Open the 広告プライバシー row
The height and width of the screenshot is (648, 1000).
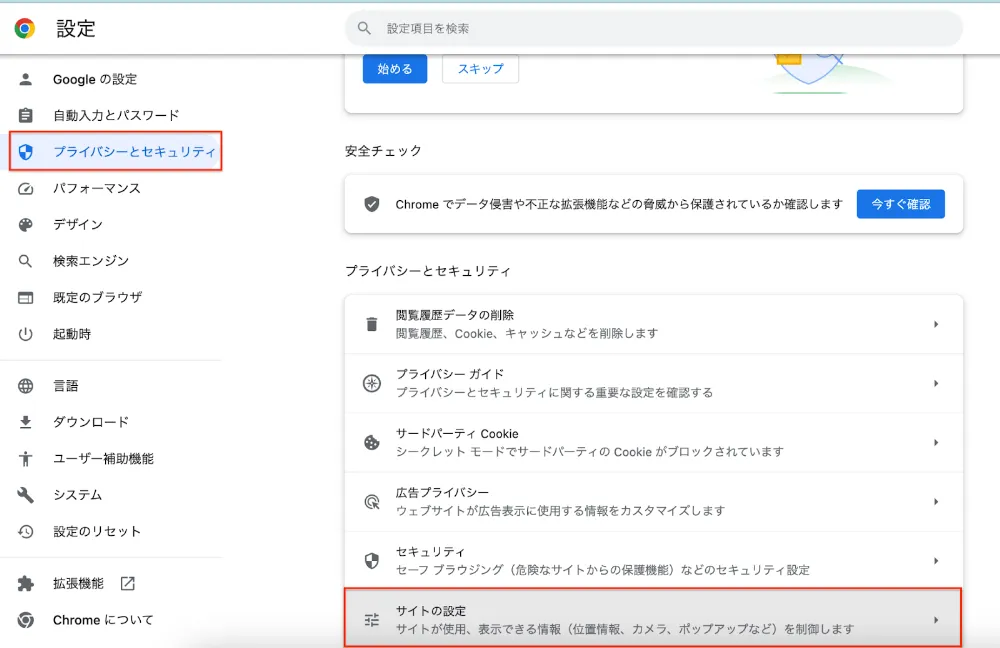[654, 502]
